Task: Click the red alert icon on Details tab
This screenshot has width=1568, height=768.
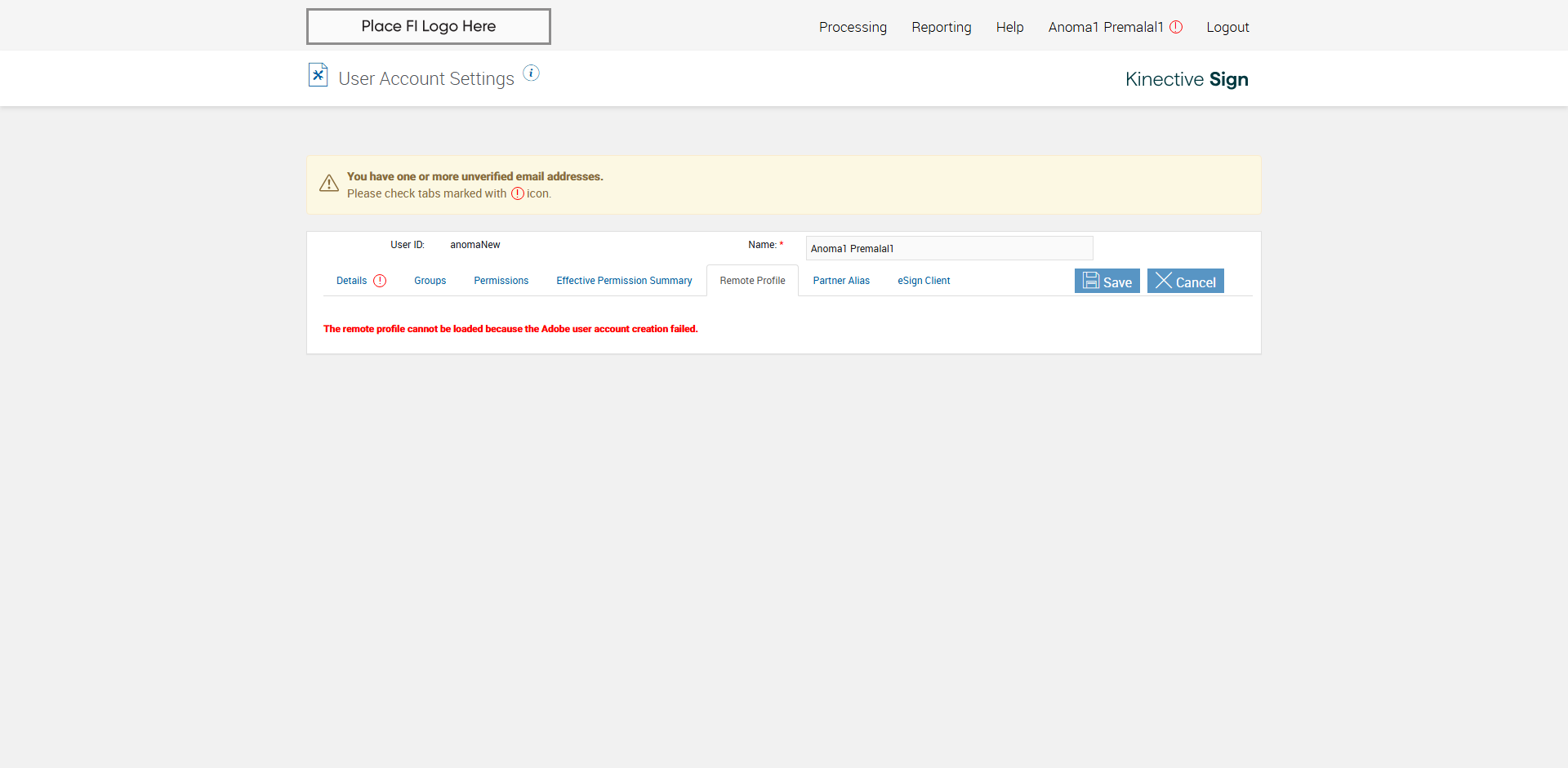Action: [380, 281]
